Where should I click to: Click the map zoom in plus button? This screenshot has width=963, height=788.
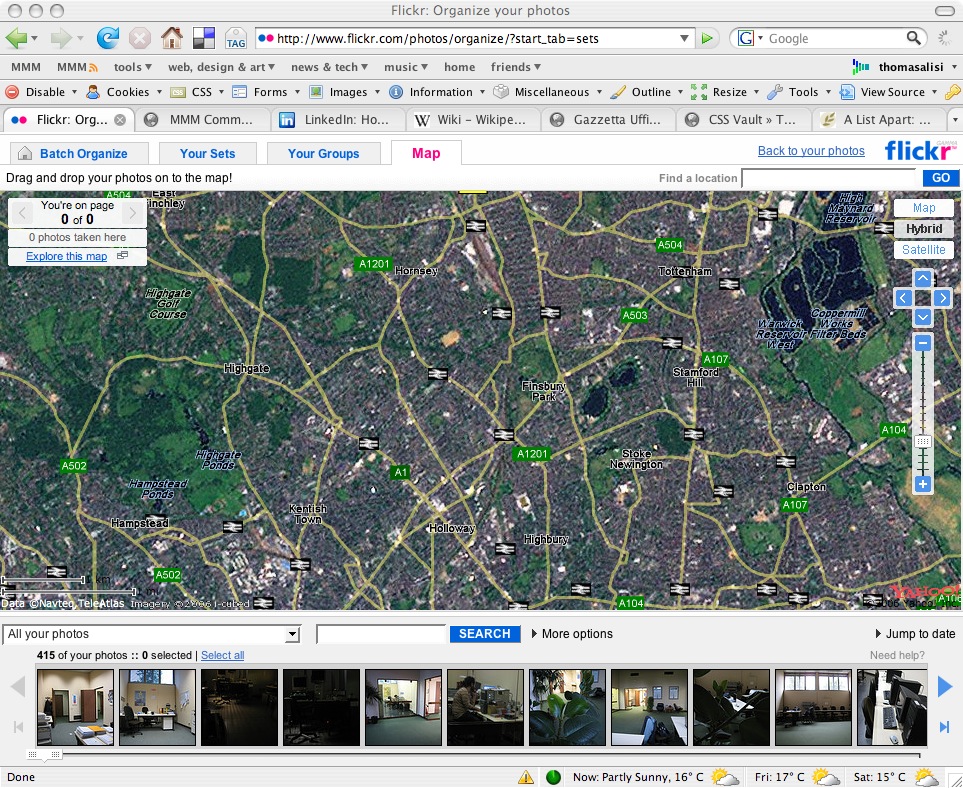(x=923, y=484)
